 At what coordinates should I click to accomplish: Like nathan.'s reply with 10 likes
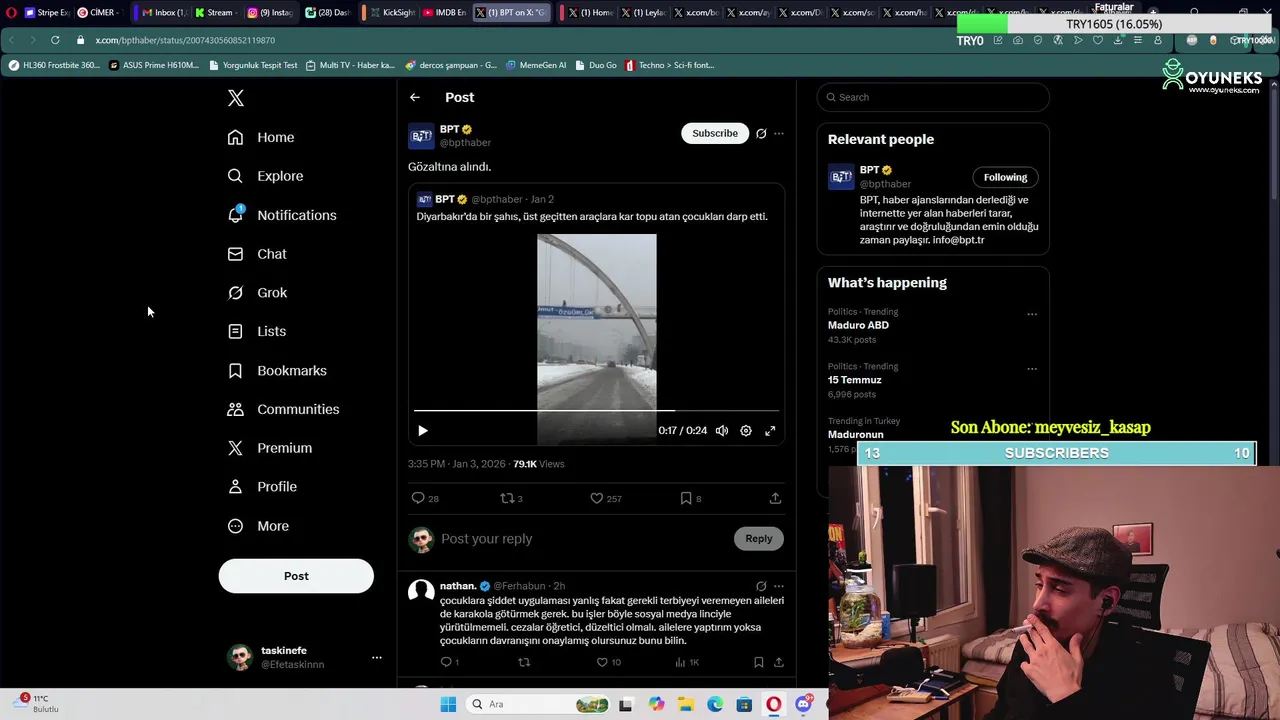coord(608,662)
